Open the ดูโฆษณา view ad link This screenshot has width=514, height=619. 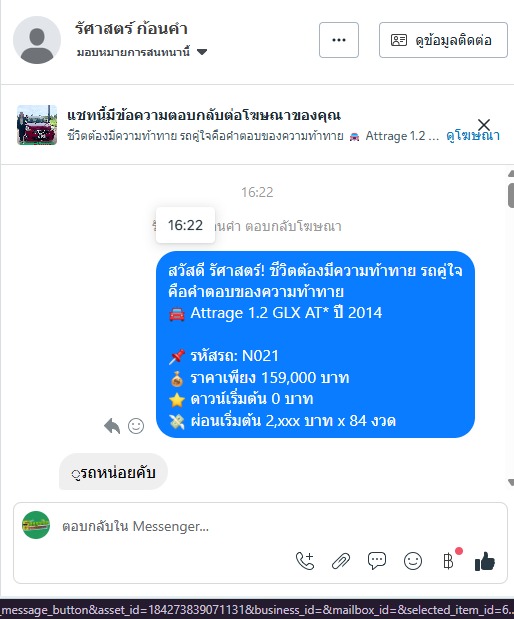[473, 136]
